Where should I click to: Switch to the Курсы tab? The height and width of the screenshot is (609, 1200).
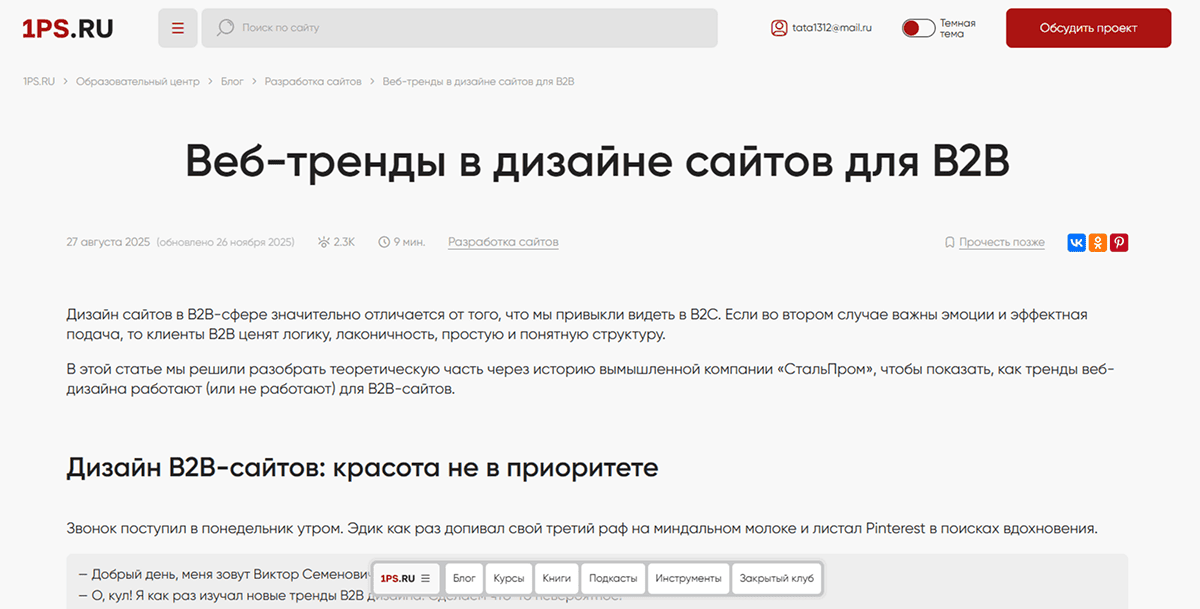pyautogui.click(x=509, y=578)
